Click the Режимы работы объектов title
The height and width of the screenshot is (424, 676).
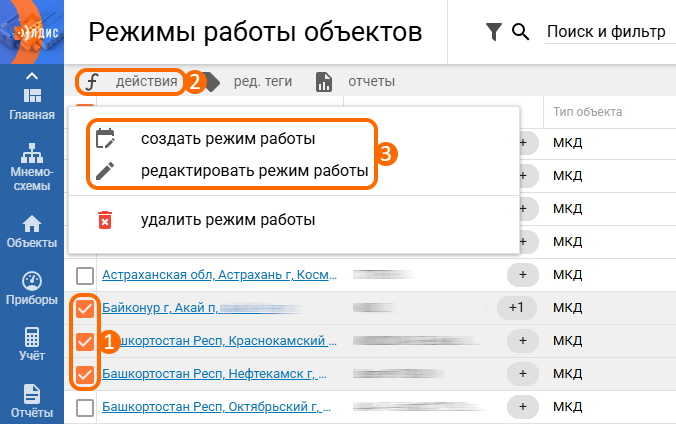tap(255, 32)
